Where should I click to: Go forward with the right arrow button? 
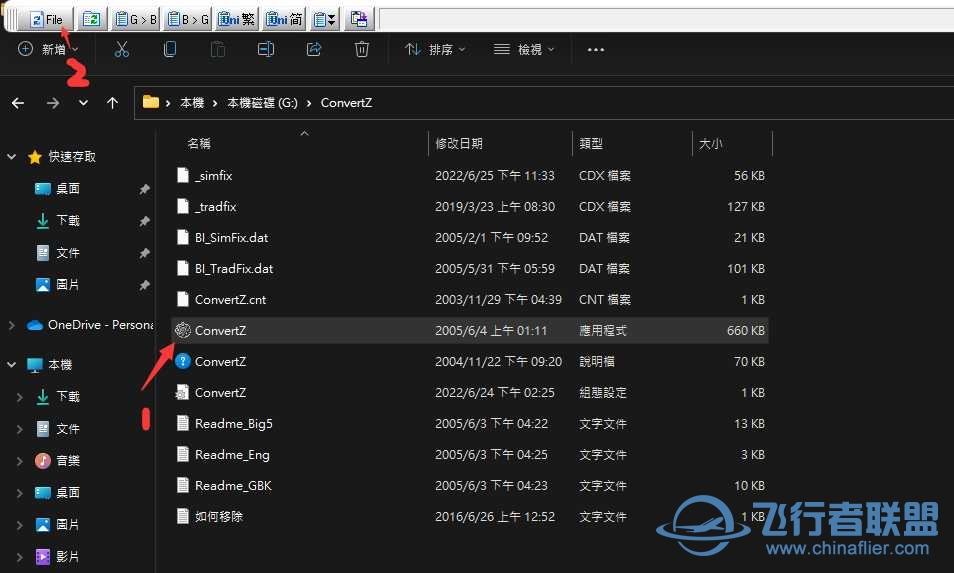[x=53, y=103]
